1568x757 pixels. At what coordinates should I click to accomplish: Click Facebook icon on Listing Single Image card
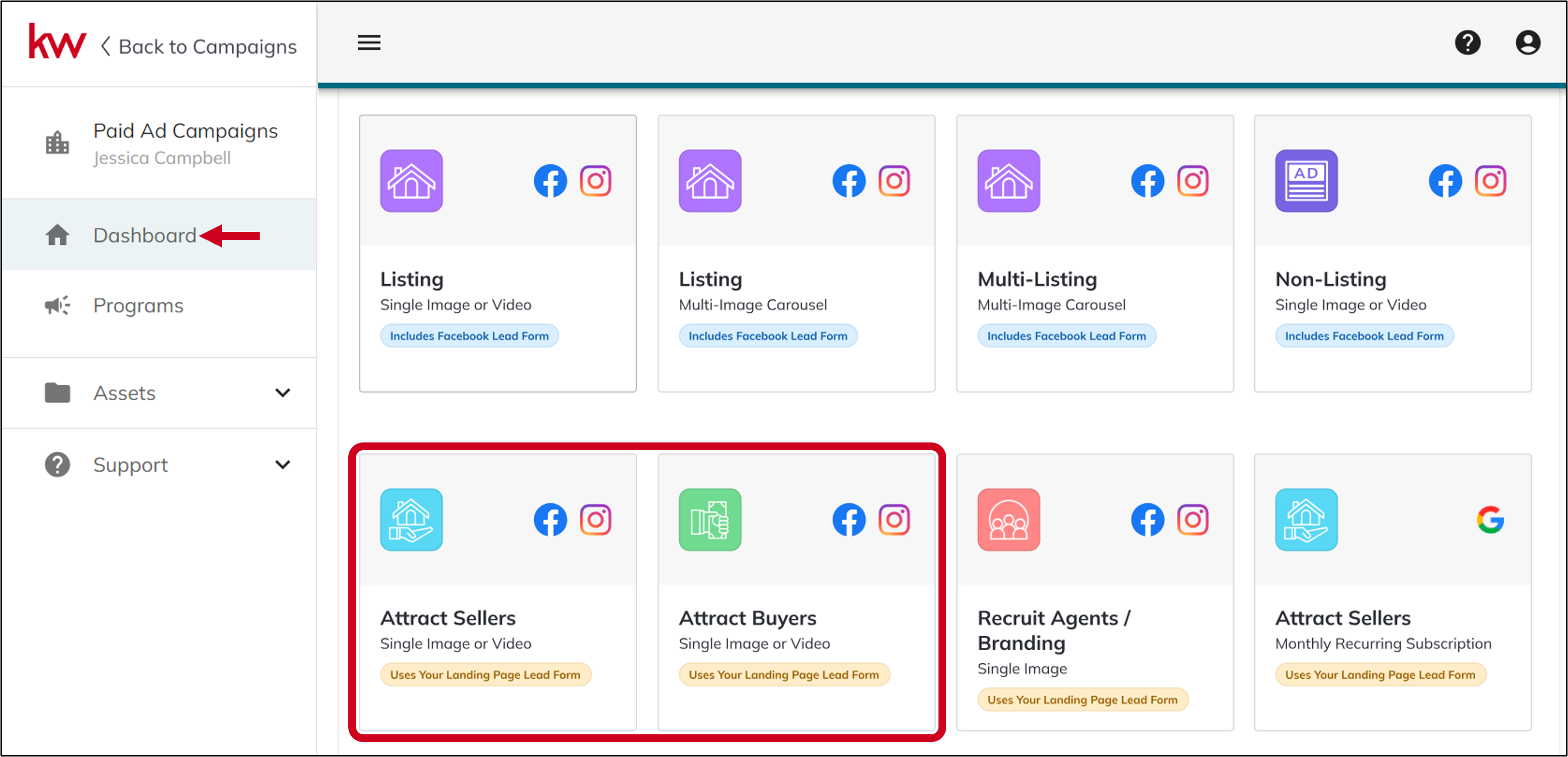point(550,181)
